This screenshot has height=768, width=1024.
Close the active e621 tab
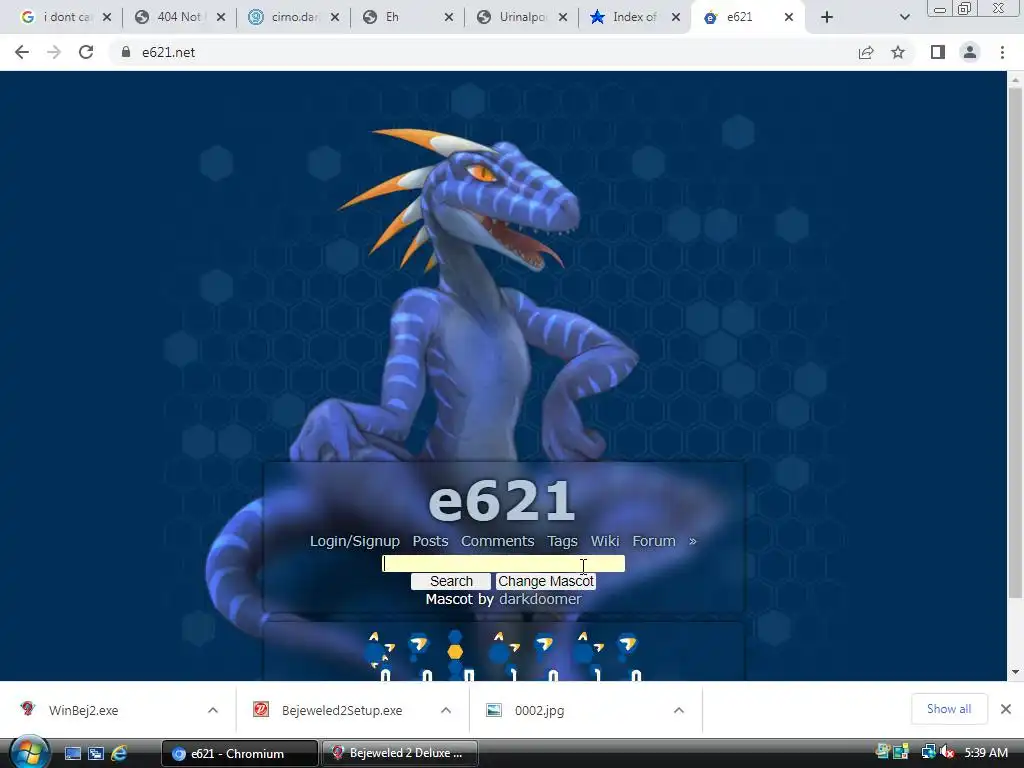pyautogui.click(x=789, y=17)
